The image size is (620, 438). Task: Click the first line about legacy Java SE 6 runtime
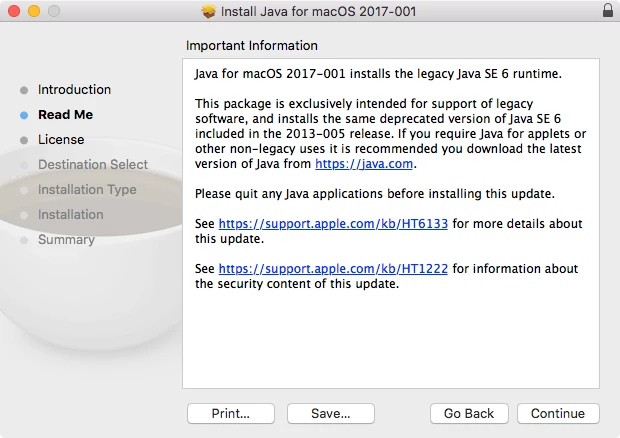pyautogui.click(x=378, y=74)
